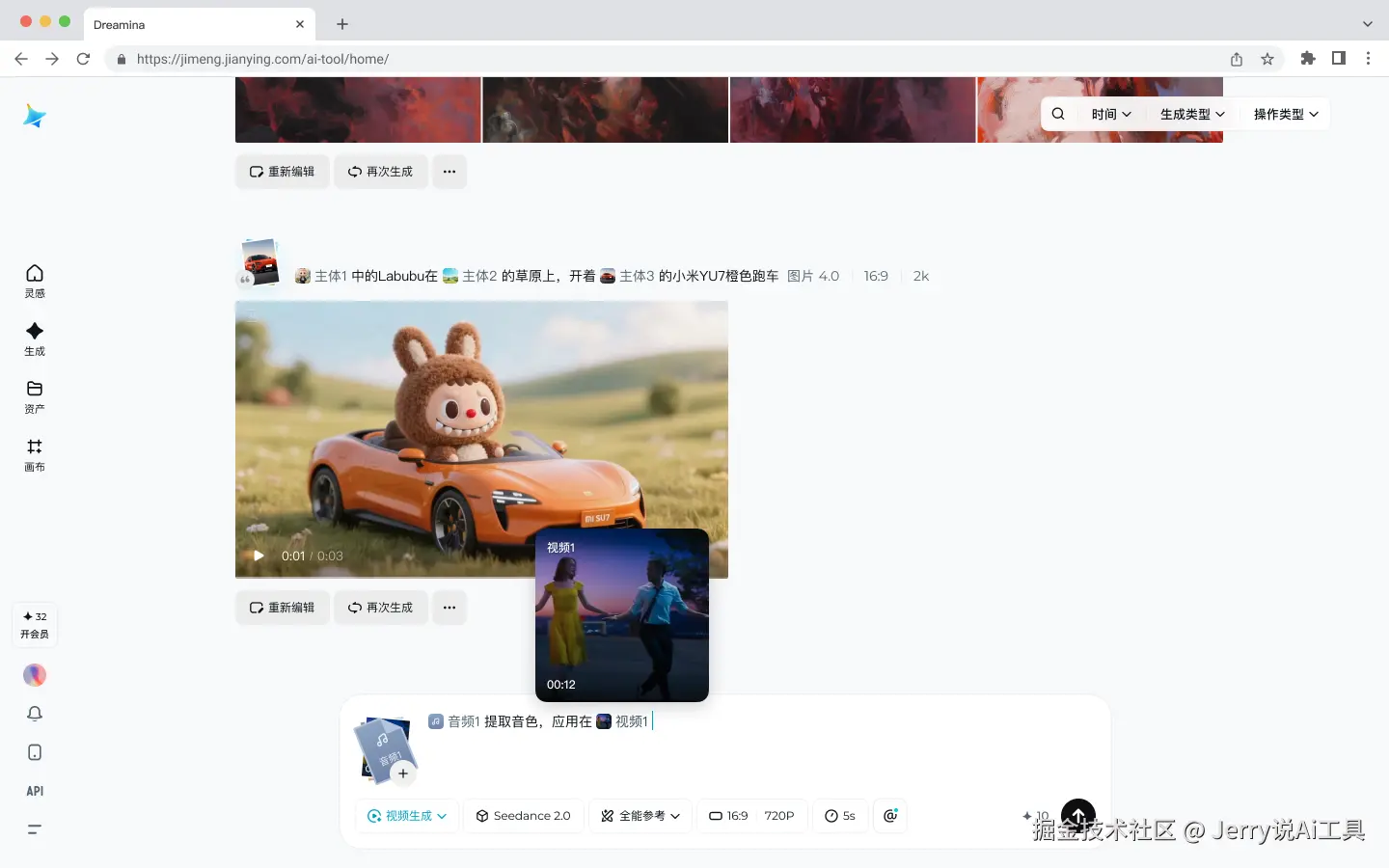The image size is (1389, 868).
Task: Click 重新编辑 below the Labubu video
Action: pyautogui.click(x=283, y=608)
